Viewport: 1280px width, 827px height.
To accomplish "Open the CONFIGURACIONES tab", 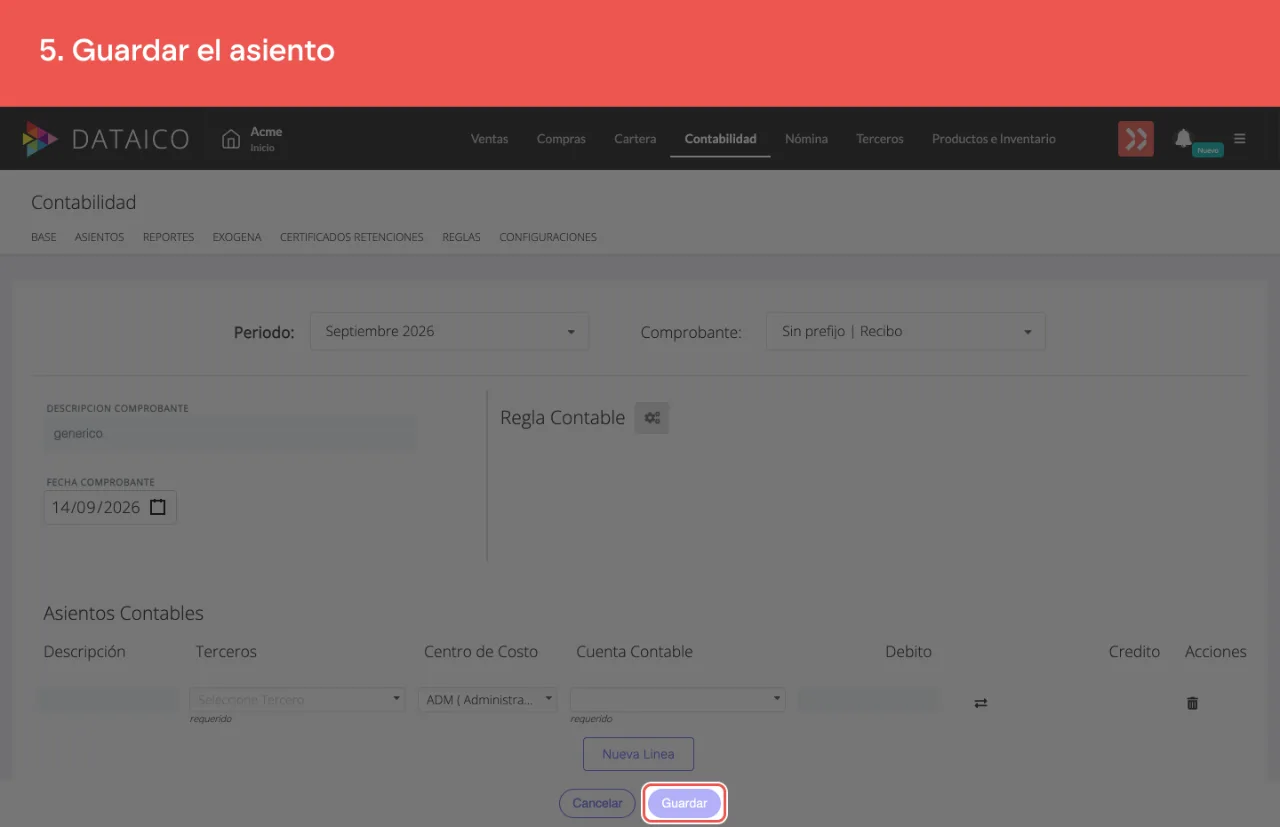I will coord(548,237).
